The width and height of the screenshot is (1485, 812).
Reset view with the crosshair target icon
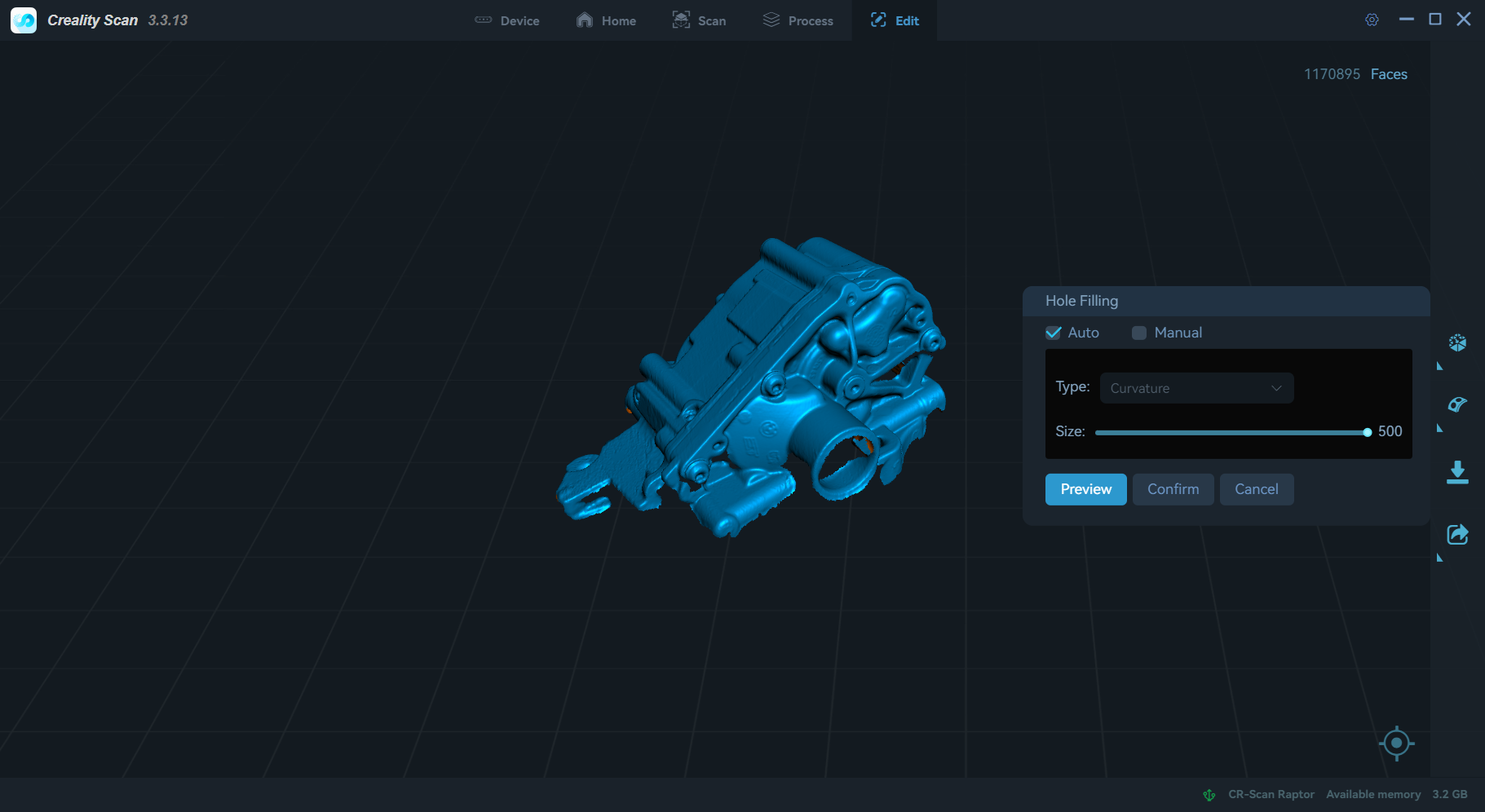pos(1396,743)
